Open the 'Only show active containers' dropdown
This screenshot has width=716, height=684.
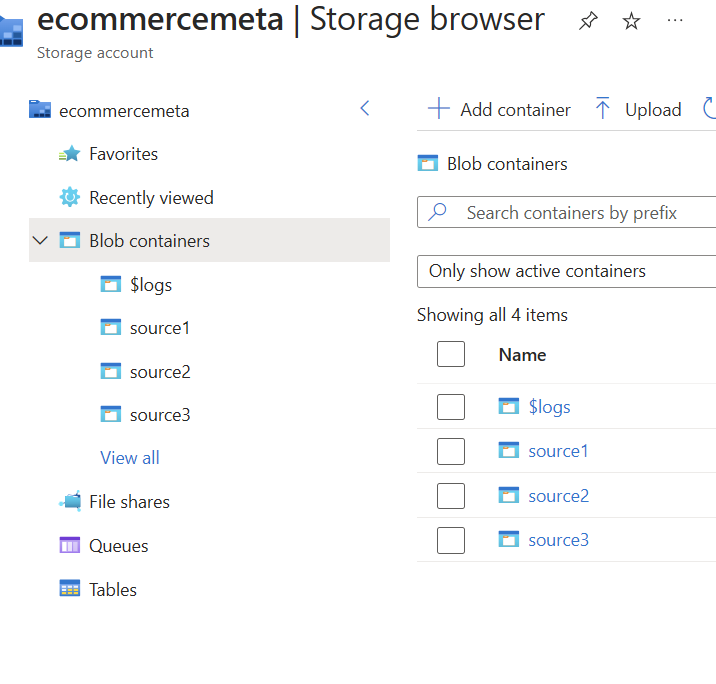click(x=566, y=271)
